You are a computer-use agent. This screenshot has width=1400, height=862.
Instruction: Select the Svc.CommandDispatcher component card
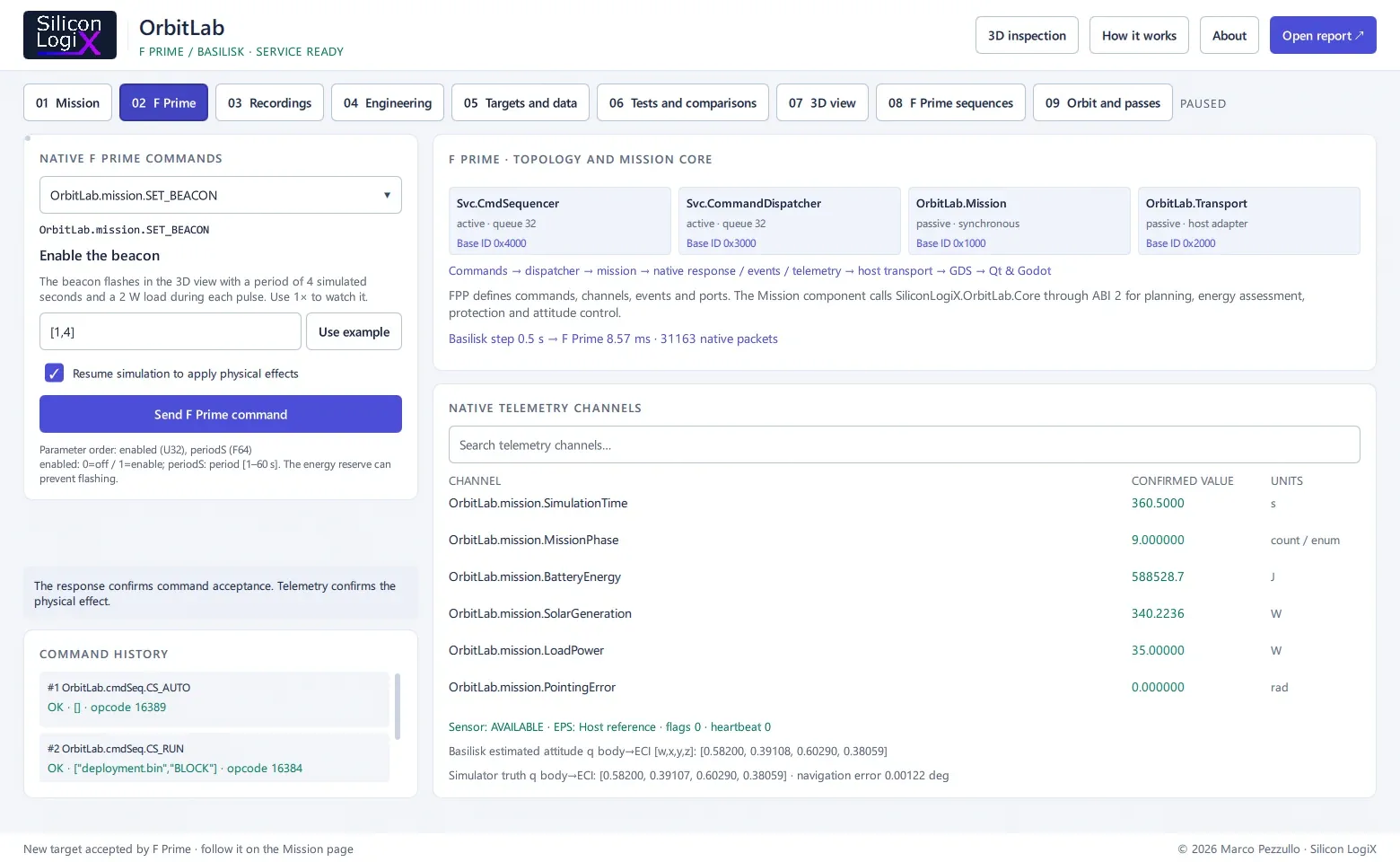pos(790,221)
